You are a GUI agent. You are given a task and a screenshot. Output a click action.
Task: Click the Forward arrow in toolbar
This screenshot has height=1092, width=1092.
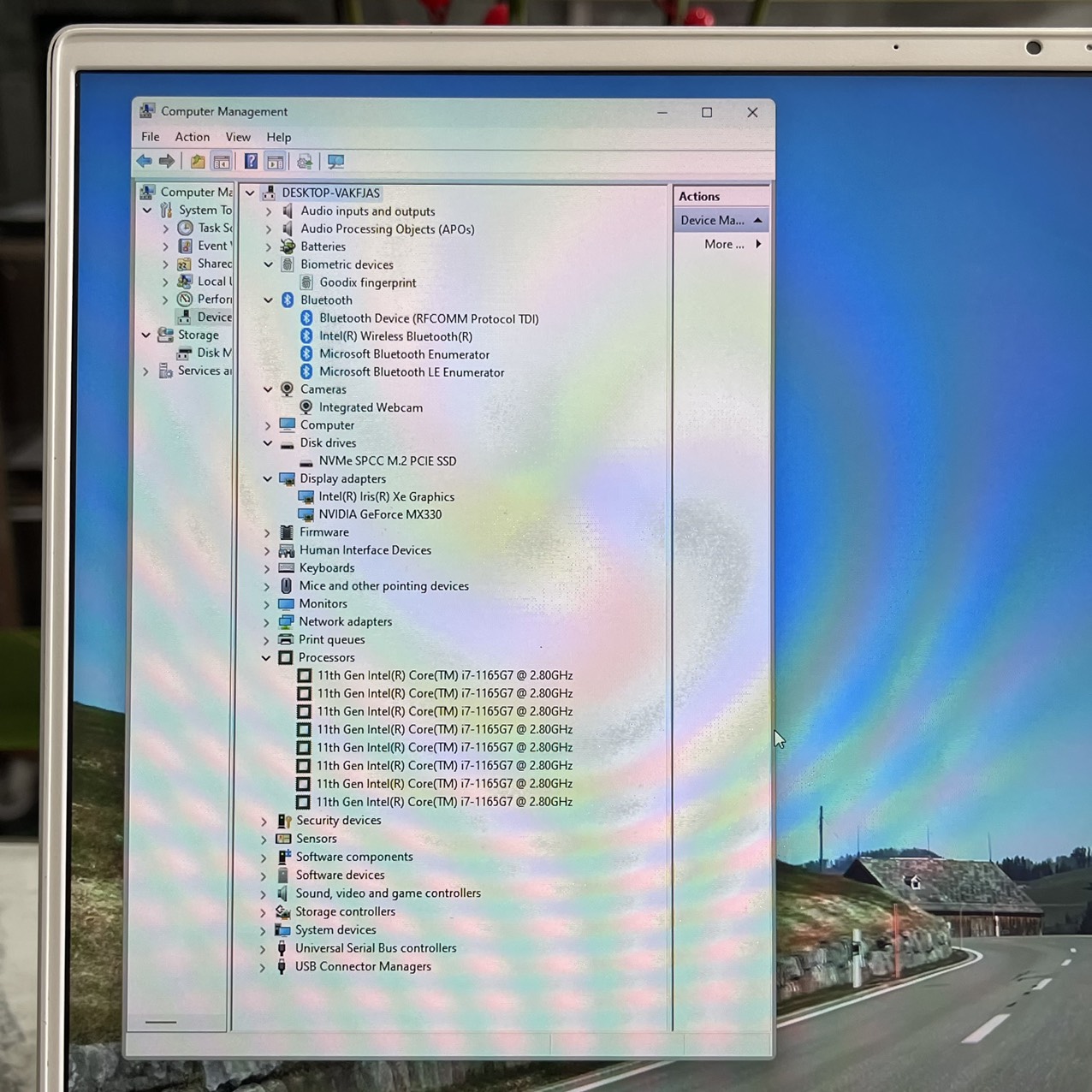(167, 161)
